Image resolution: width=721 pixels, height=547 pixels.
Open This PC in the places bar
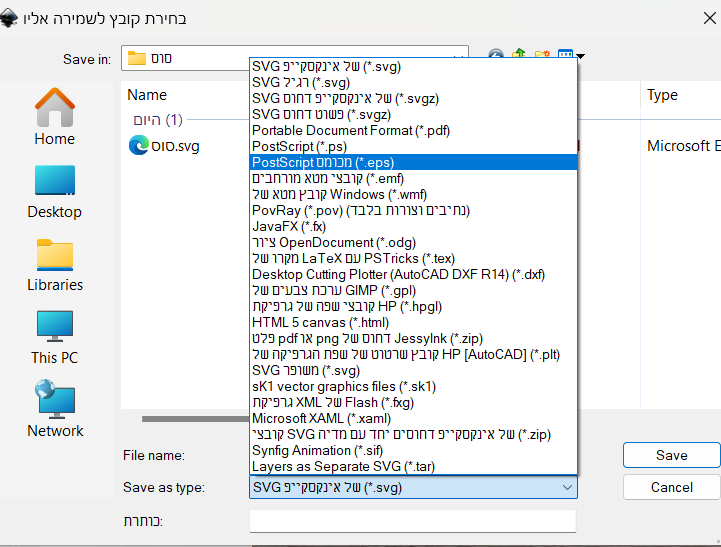(55, 338)
